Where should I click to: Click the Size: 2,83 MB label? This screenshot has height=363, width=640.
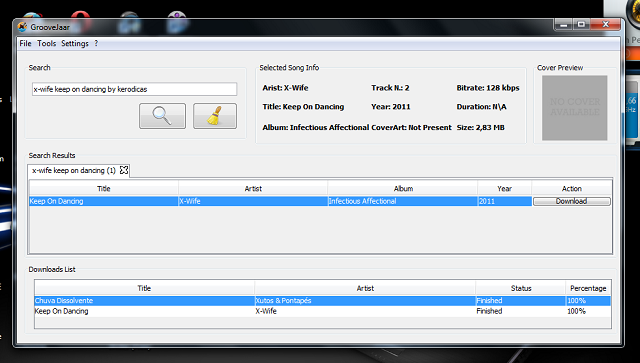(x=480, y=127)
